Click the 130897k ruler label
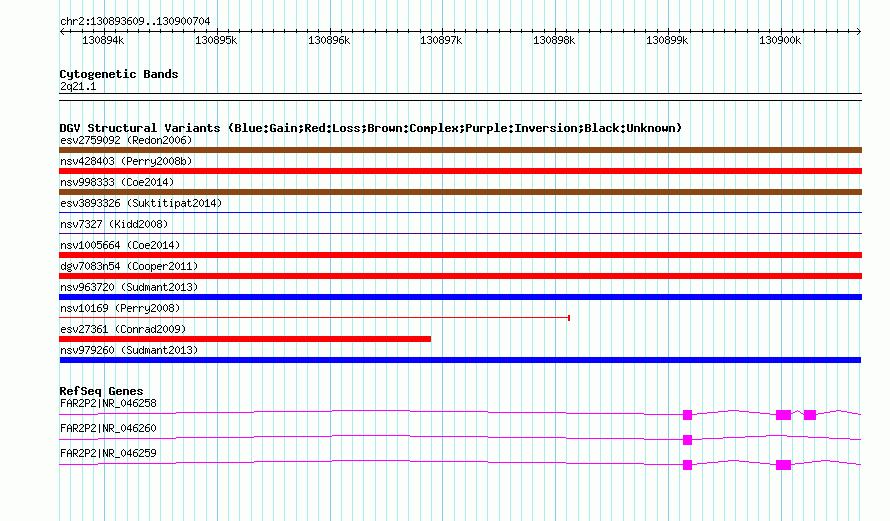The height and width of the screenshot is (521, 890). pos(441,40)
